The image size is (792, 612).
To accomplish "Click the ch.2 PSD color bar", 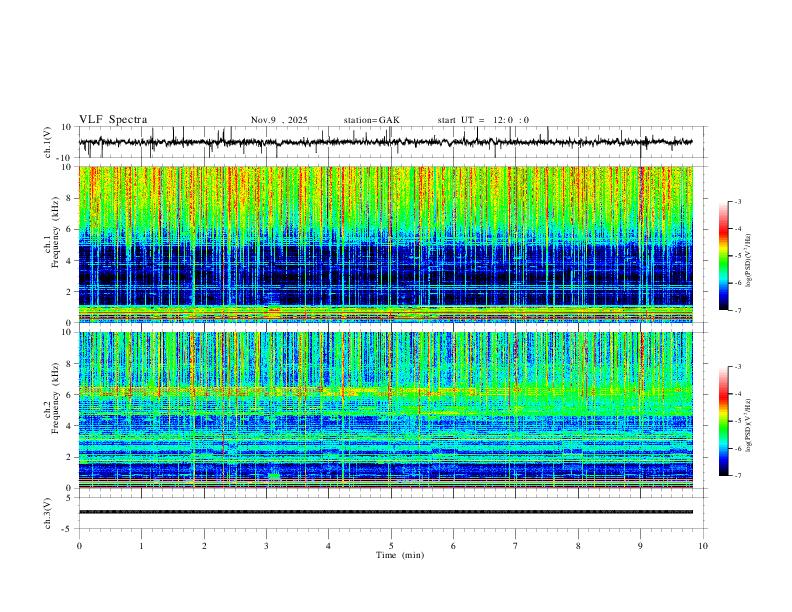I will click(x=723, y=421).
